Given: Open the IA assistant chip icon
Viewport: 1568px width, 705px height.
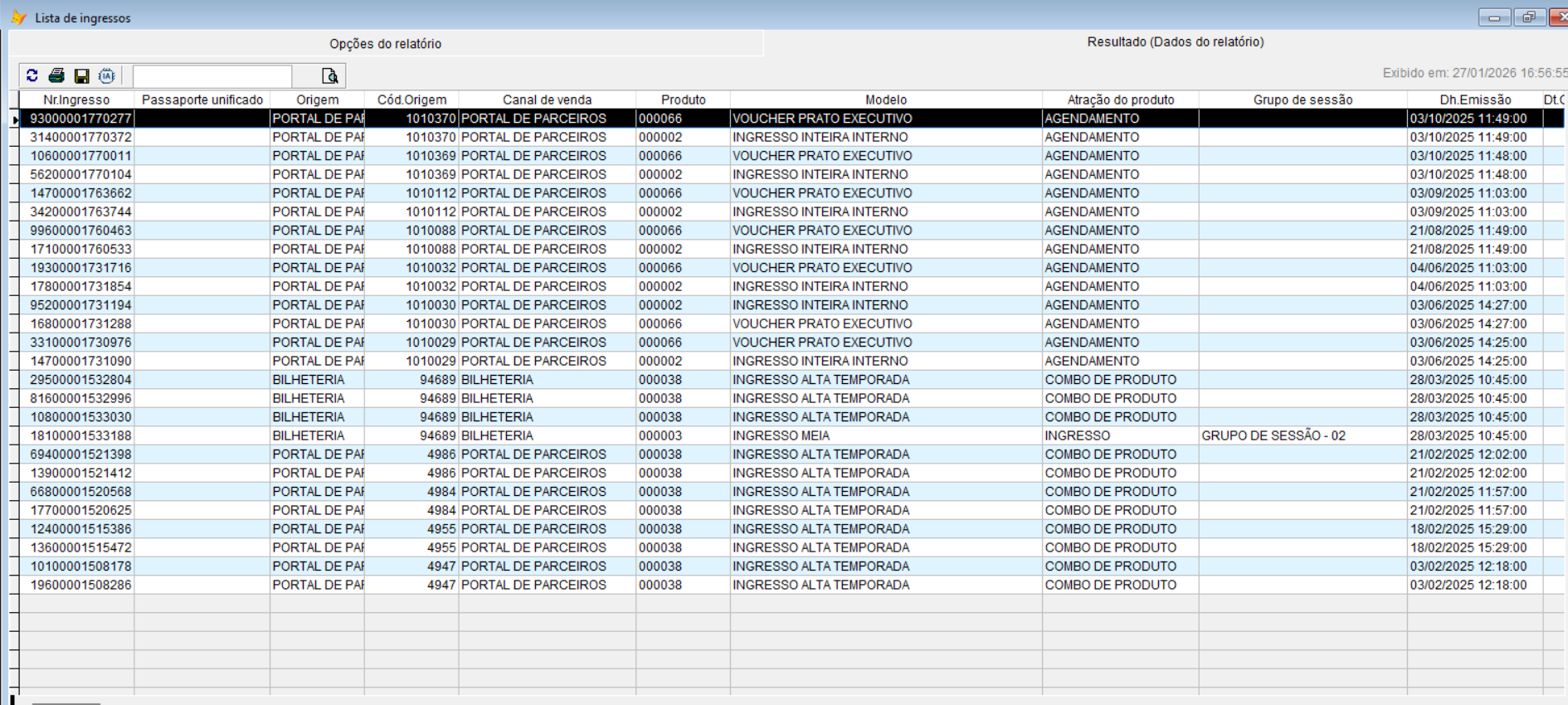Looking at the screenshot, I should 107,75.
